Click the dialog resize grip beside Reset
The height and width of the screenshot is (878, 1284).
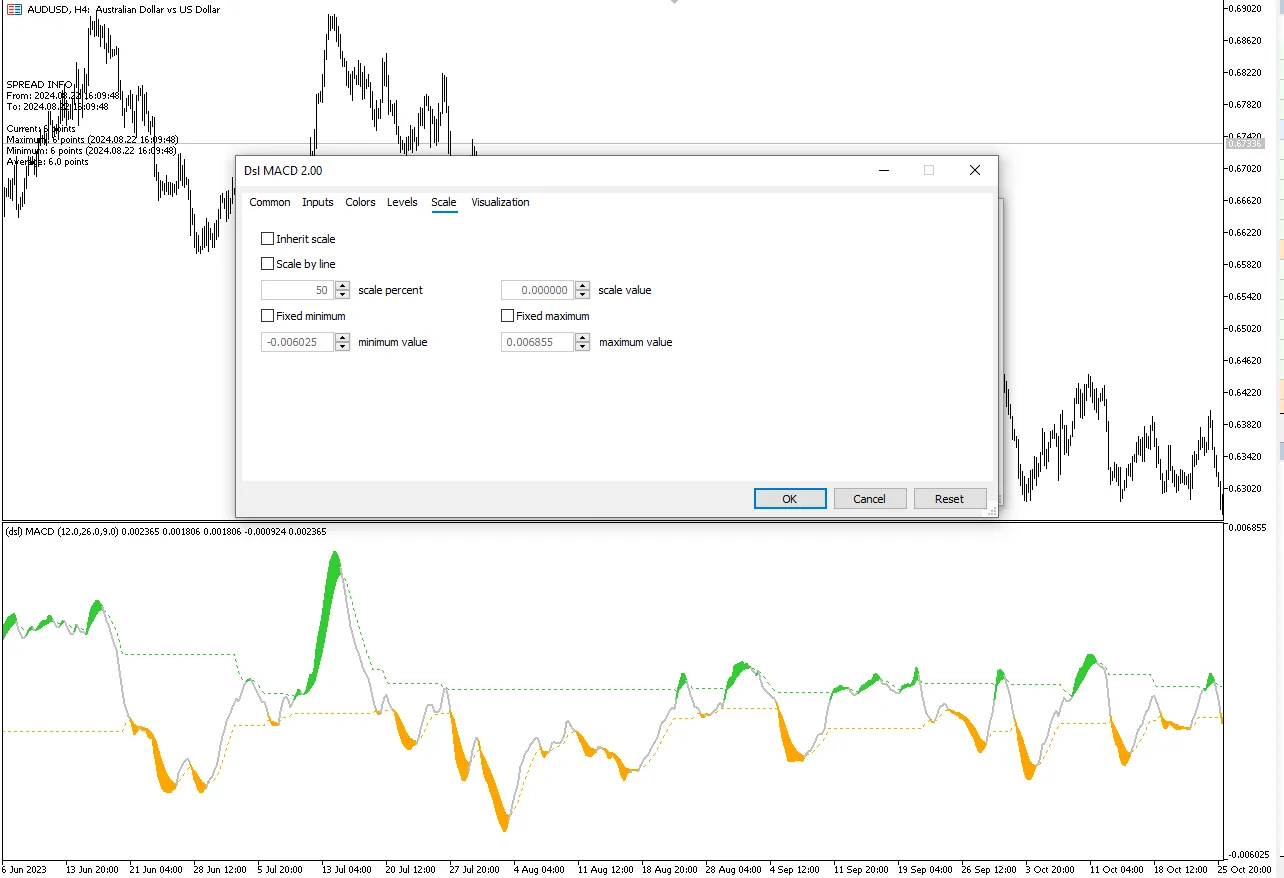[x=992, y=511]
